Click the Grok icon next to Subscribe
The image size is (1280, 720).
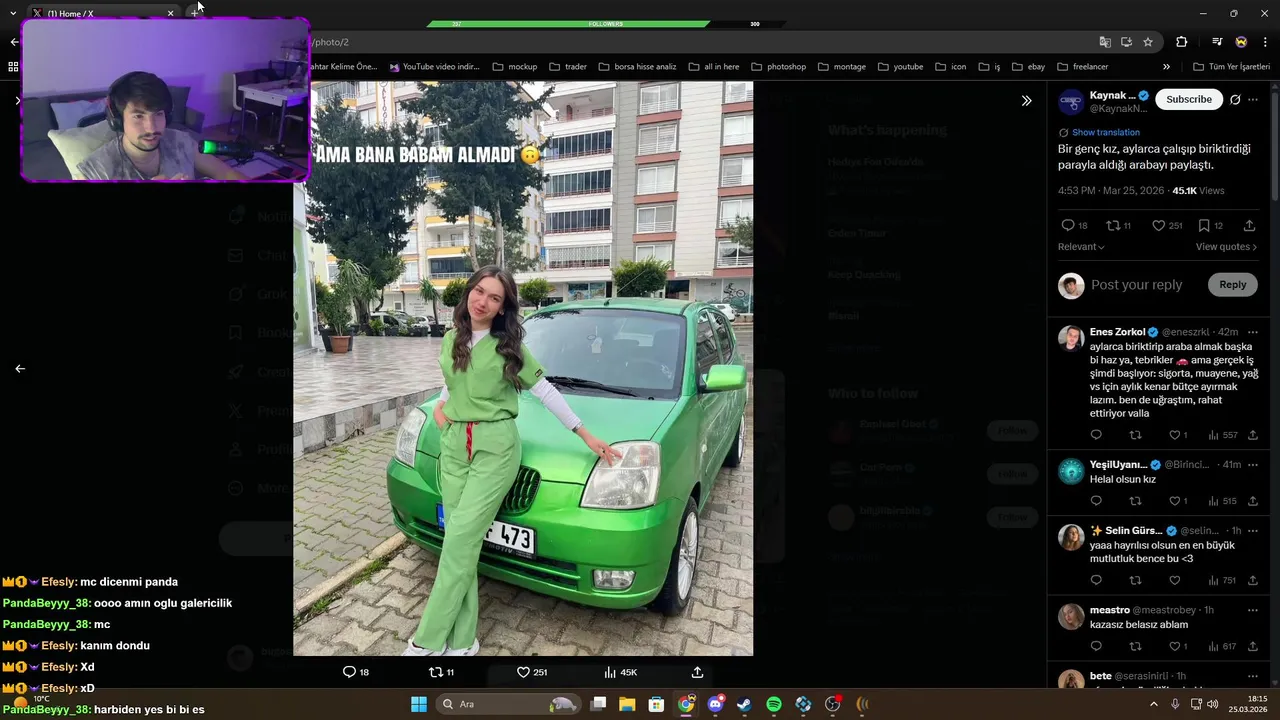coord(1235,99)
